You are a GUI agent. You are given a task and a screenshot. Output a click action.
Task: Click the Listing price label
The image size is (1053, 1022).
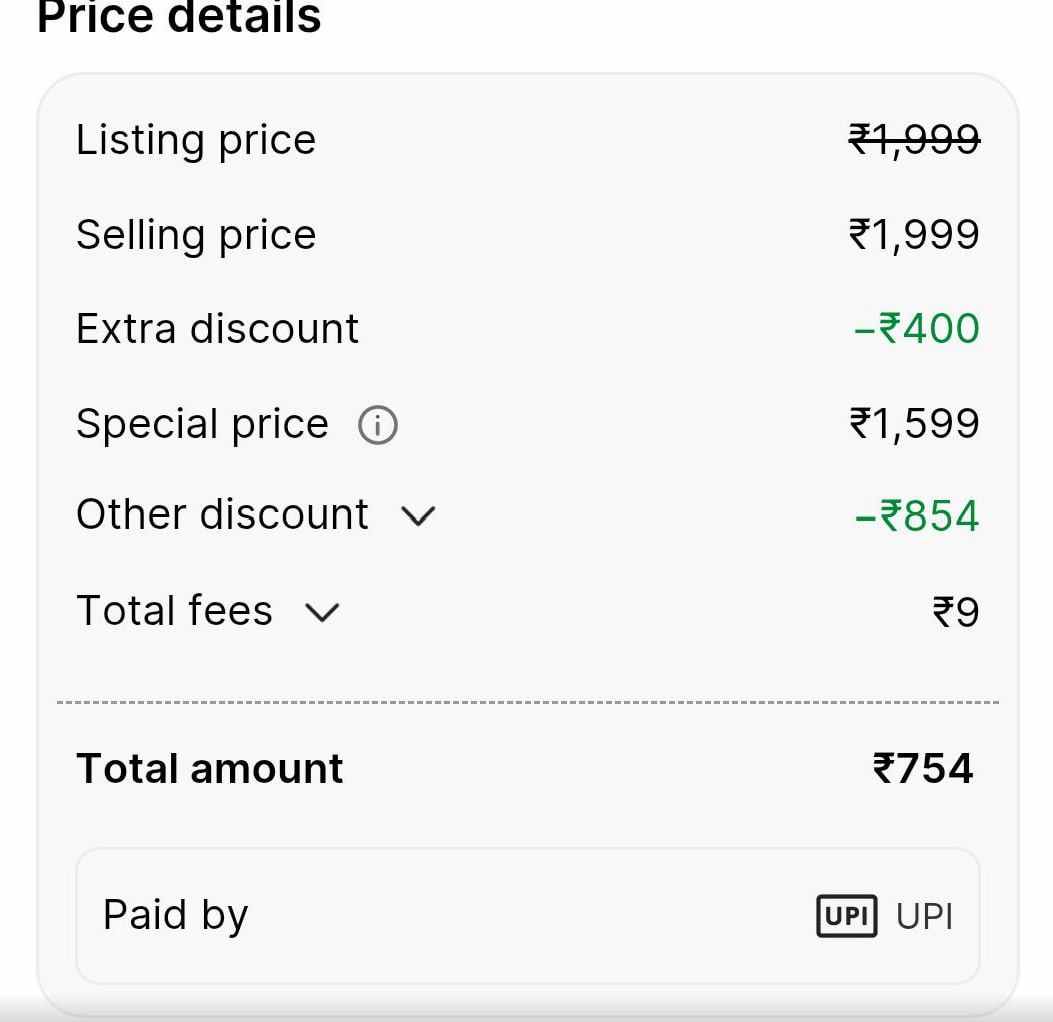[x=196, y=140]
